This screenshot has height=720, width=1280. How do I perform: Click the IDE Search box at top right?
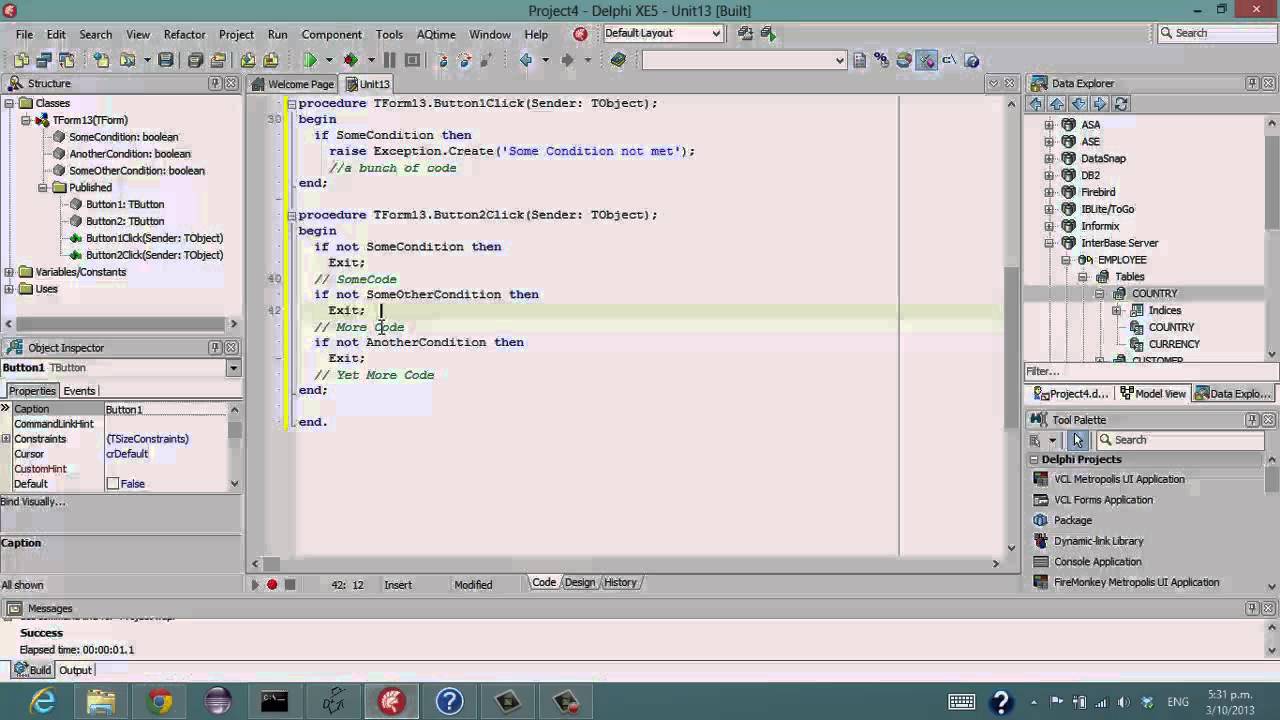tap(1215, 33)
